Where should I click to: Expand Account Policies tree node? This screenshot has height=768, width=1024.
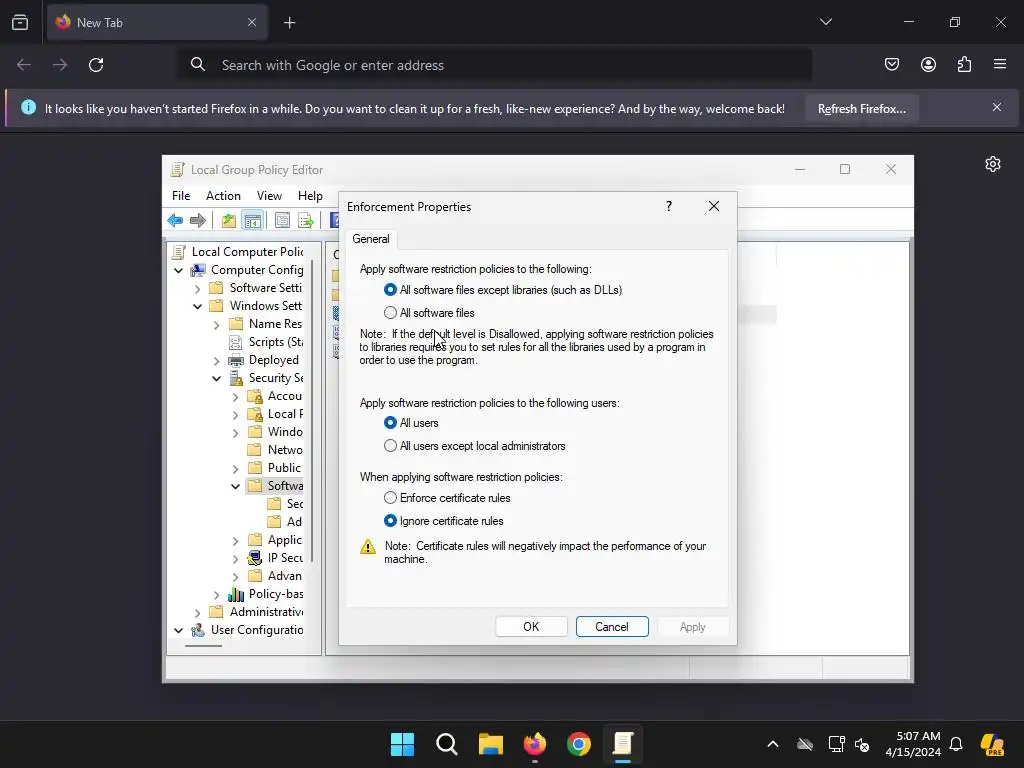[x=235, y=396]
